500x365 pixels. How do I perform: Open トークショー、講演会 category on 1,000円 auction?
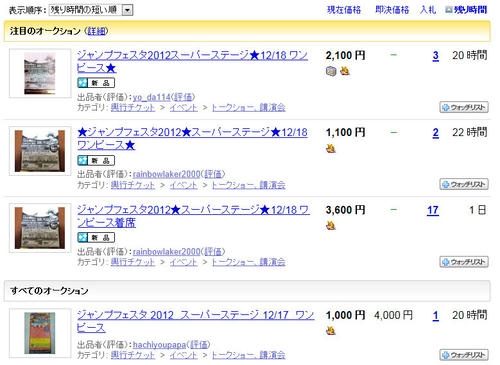tap(249, 355)
